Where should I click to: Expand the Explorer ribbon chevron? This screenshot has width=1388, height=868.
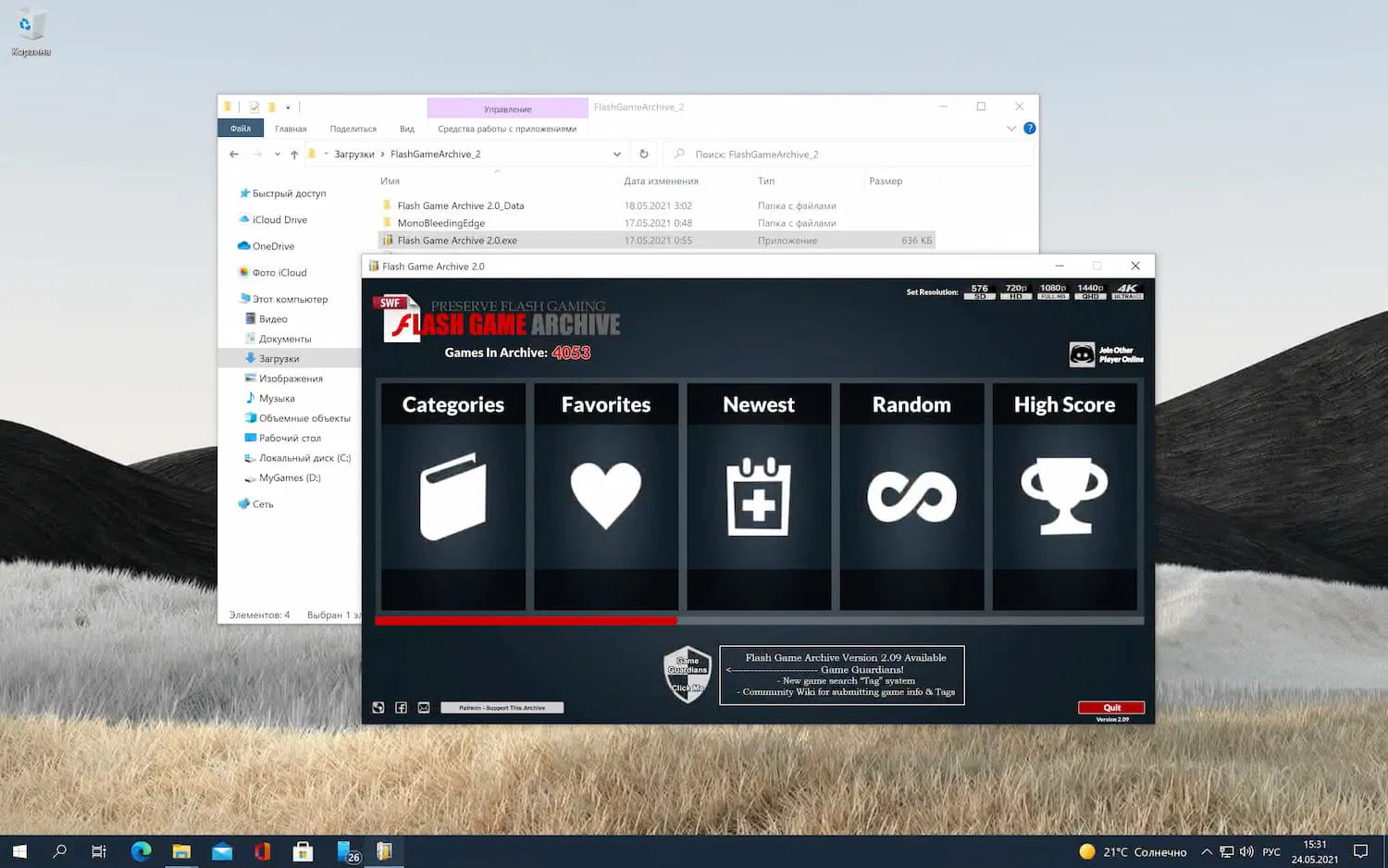point(1010,129)
